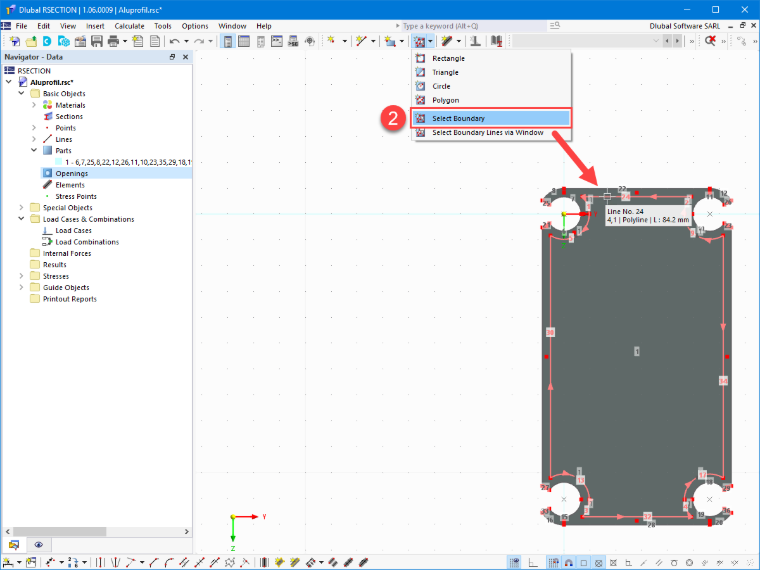Click the new opening tool icon

[x=419, y=42]
